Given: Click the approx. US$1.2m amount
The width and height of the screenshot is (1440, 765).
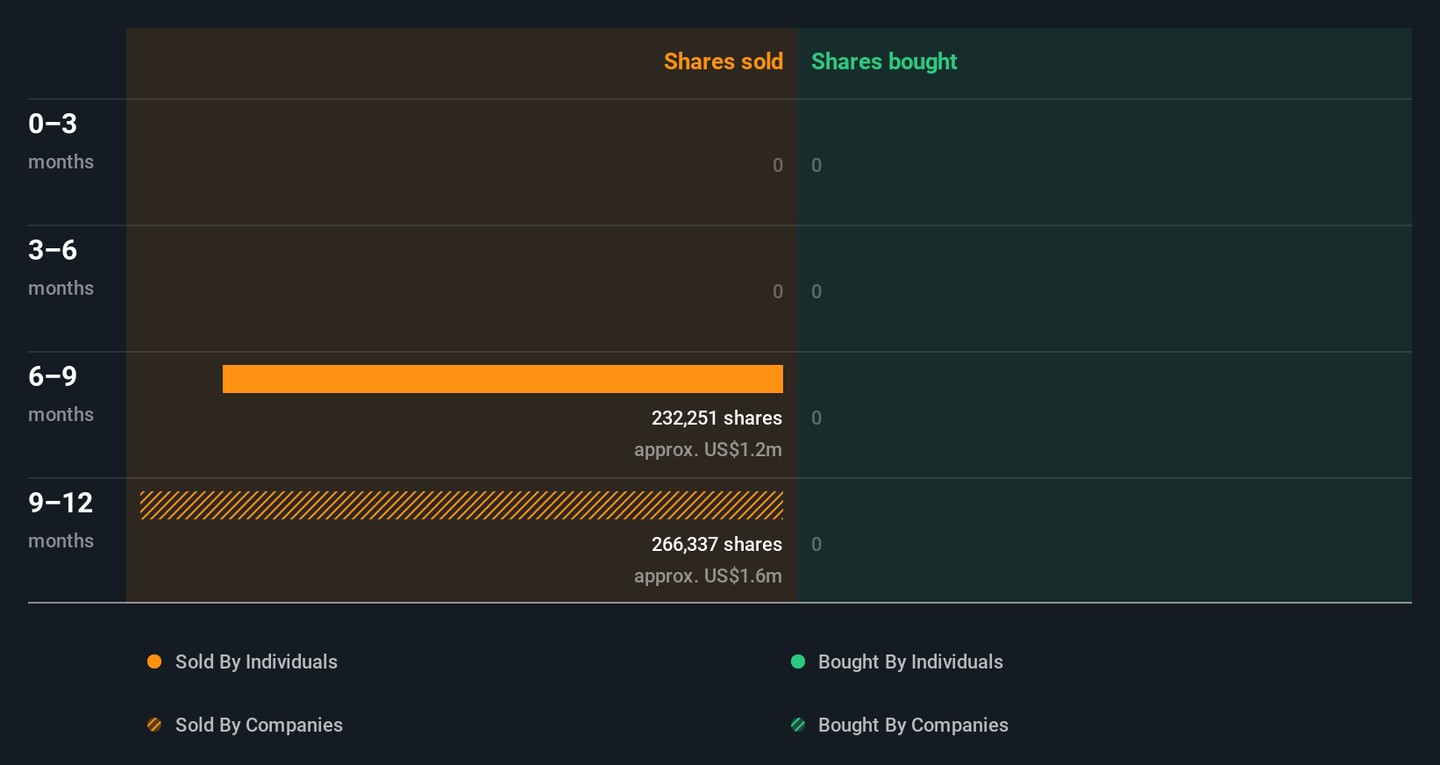Looking at the screenshot, I should tap(708, 450).
